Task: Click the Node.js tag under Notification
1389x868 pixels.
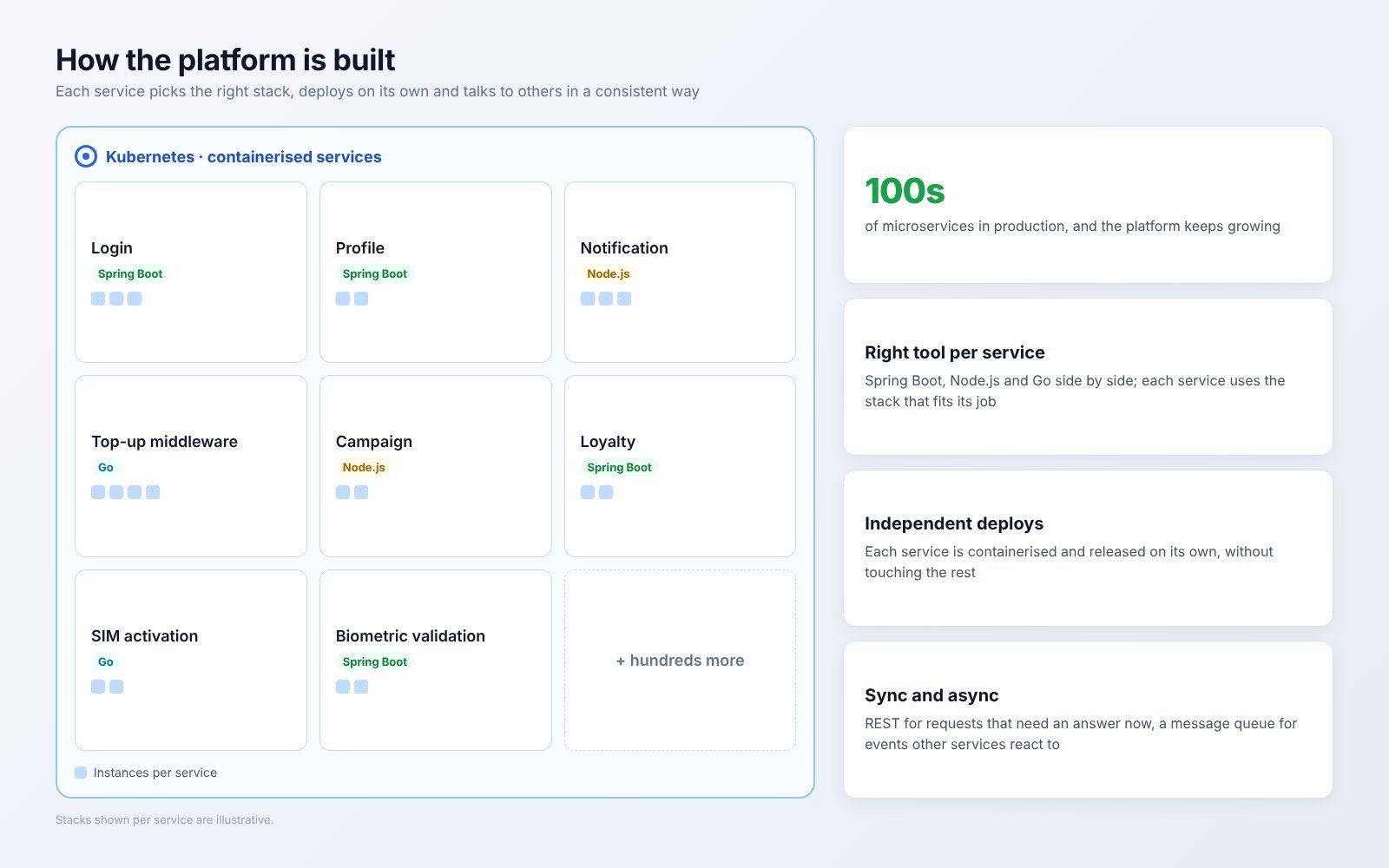Action: pos(609,273)
